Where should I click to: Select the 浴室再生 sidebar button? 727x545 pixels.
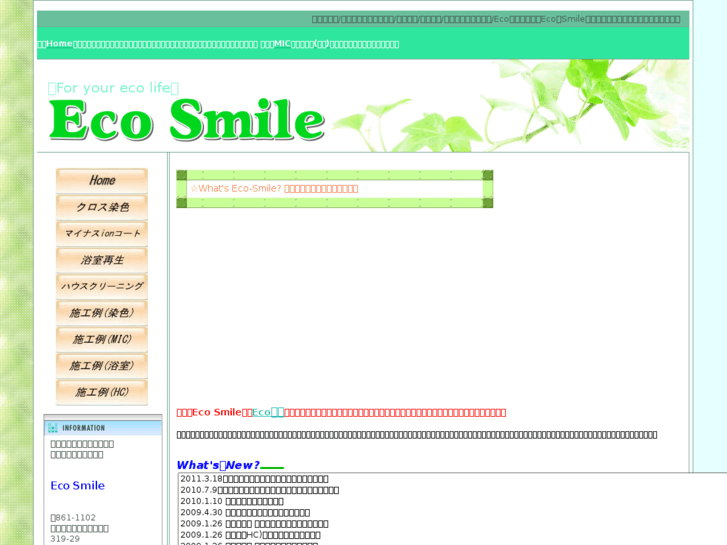[102, 260]
